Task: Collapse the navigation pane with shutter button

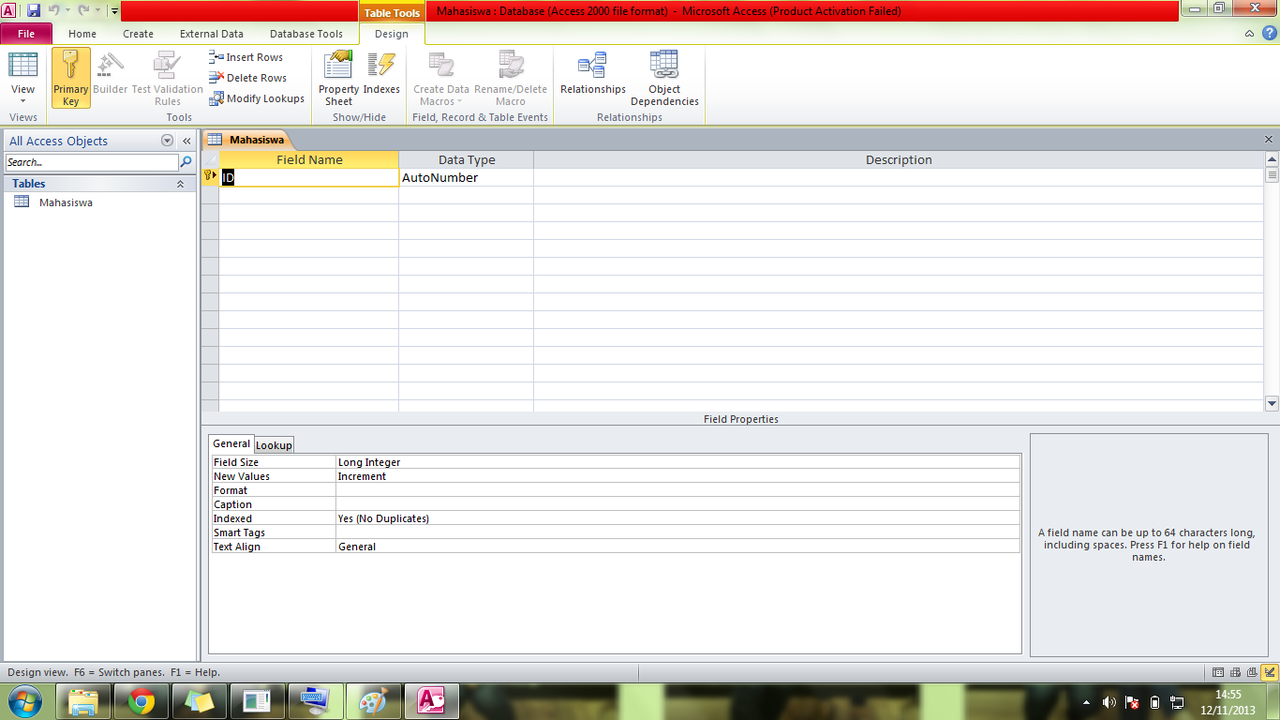Action: (186, 141)
